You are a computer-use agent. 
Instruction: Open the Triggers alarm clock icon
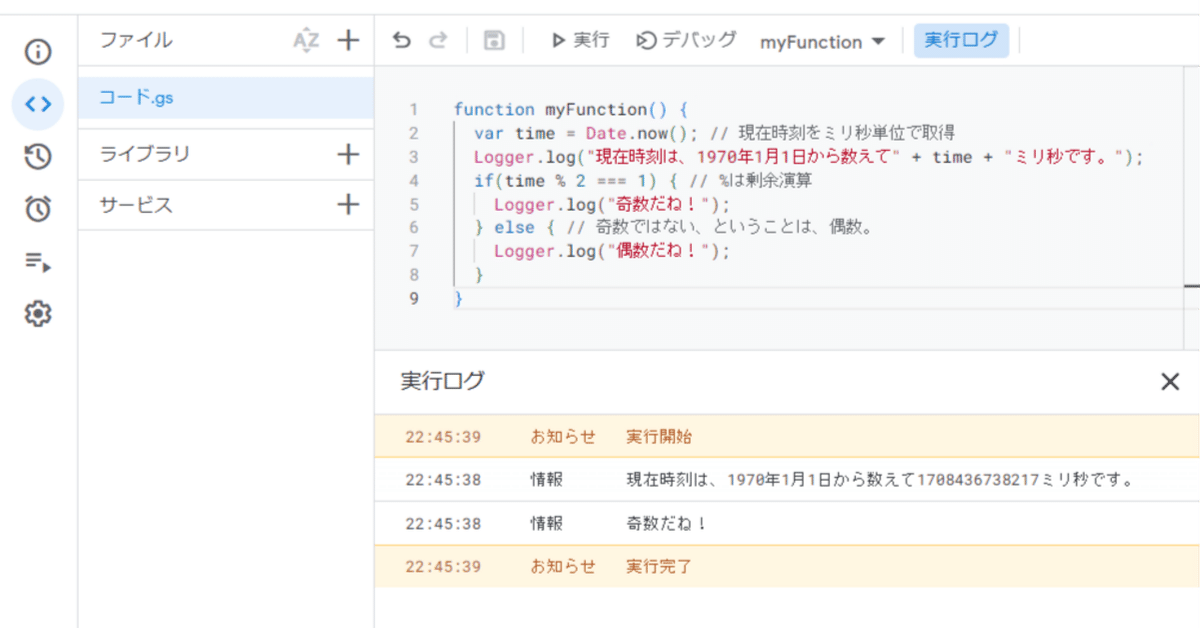(38, 209)
